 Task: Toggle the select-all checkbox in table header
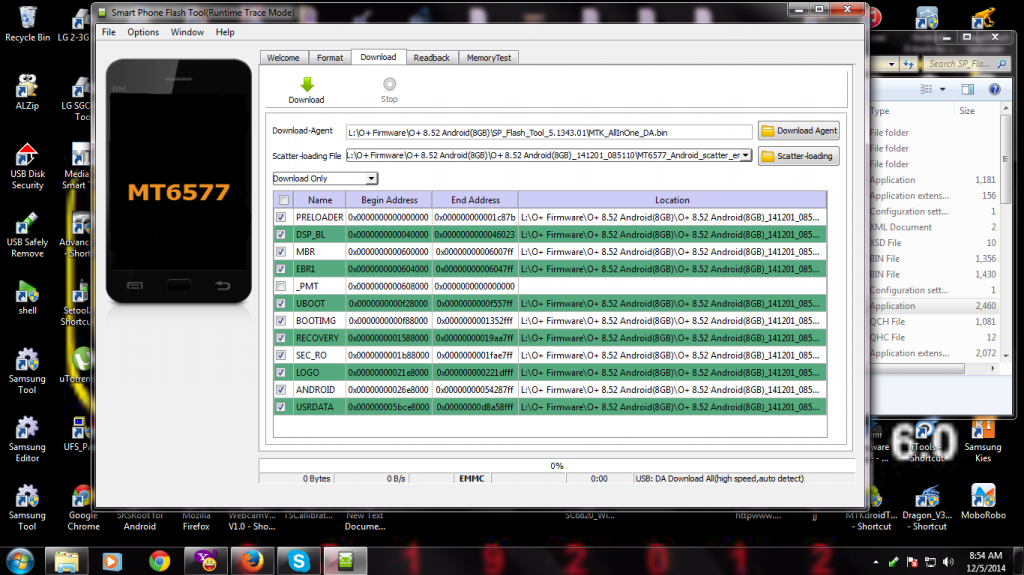click(x=281, y=200)
